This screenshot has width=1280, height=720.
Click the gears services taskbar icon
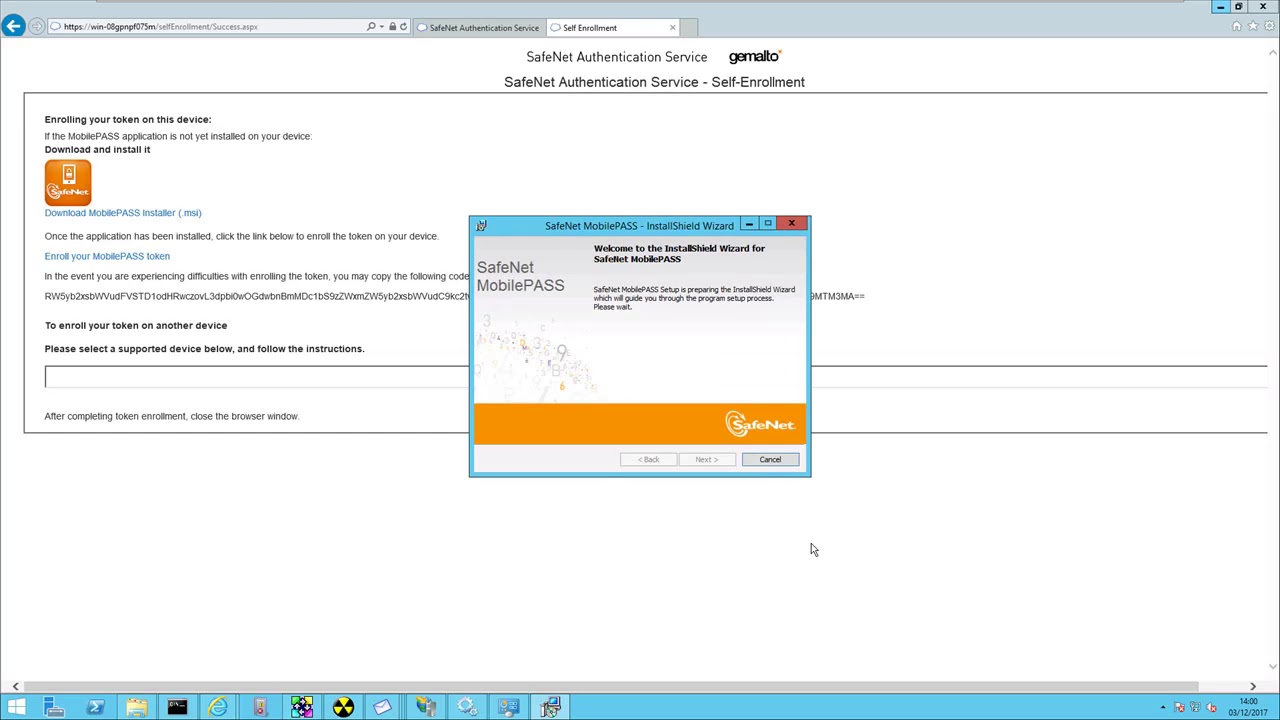466,708
